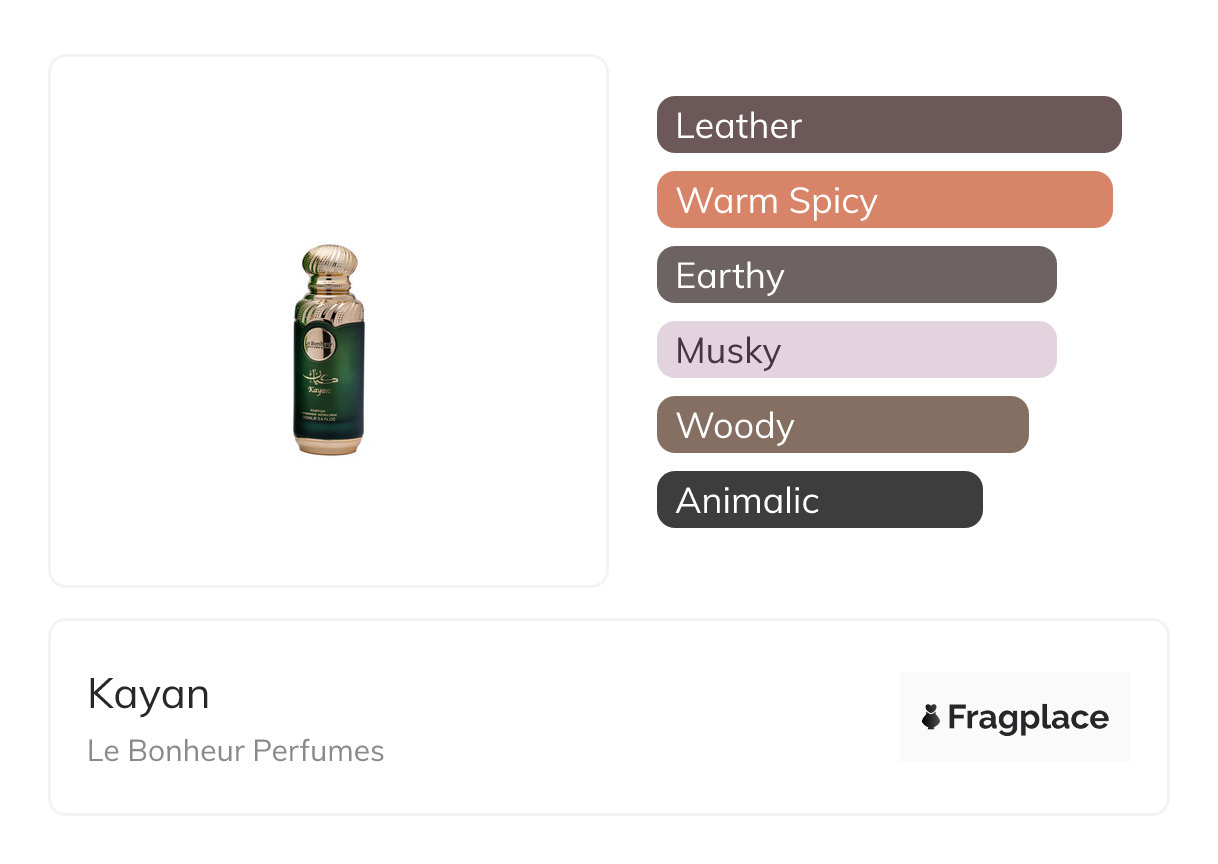Select the Leather accord bar
The height and width of the screenshot is (864, 1218).
[888, 125]
